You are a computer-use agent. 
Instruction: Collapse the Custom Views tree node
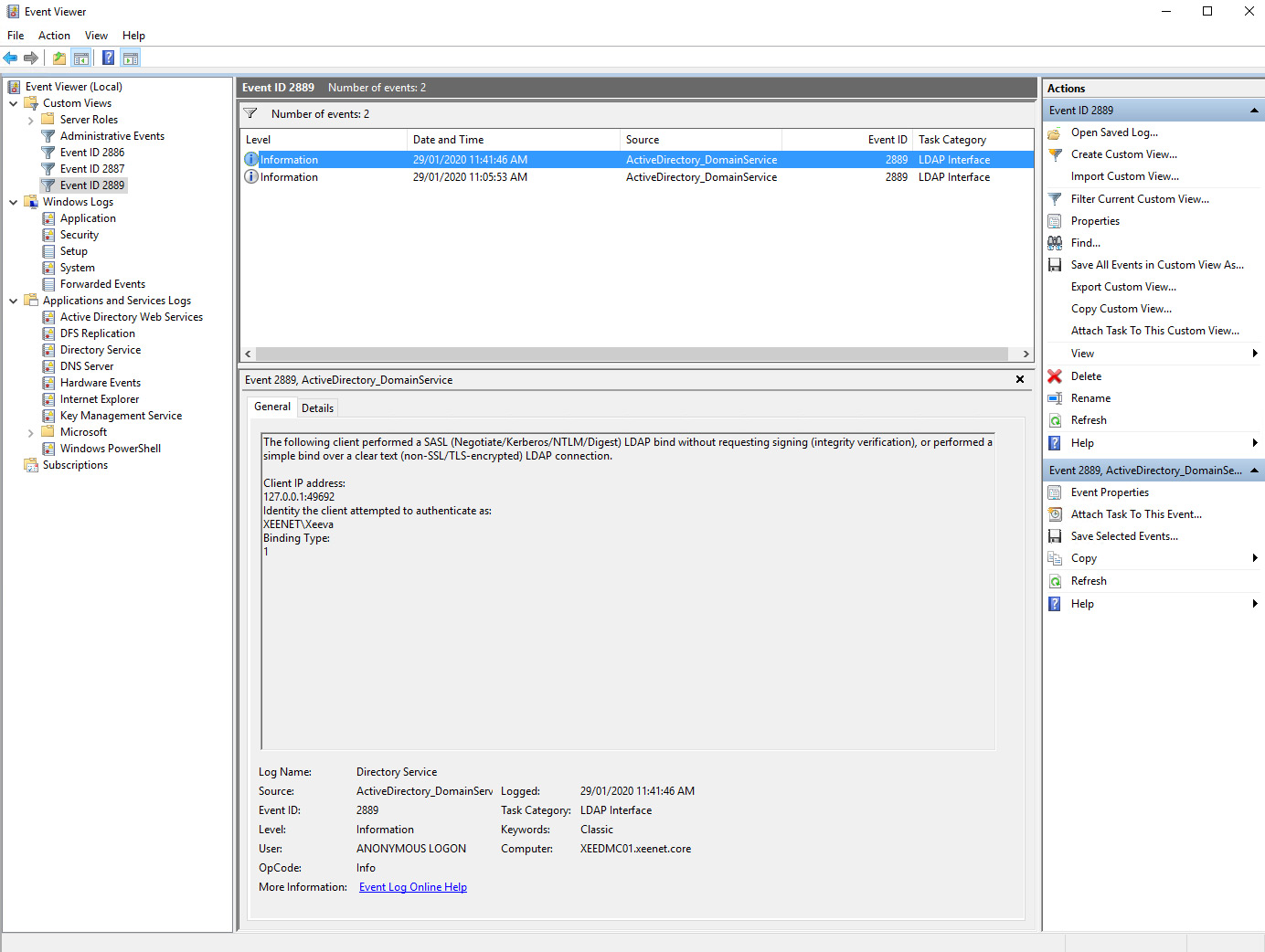14,103
